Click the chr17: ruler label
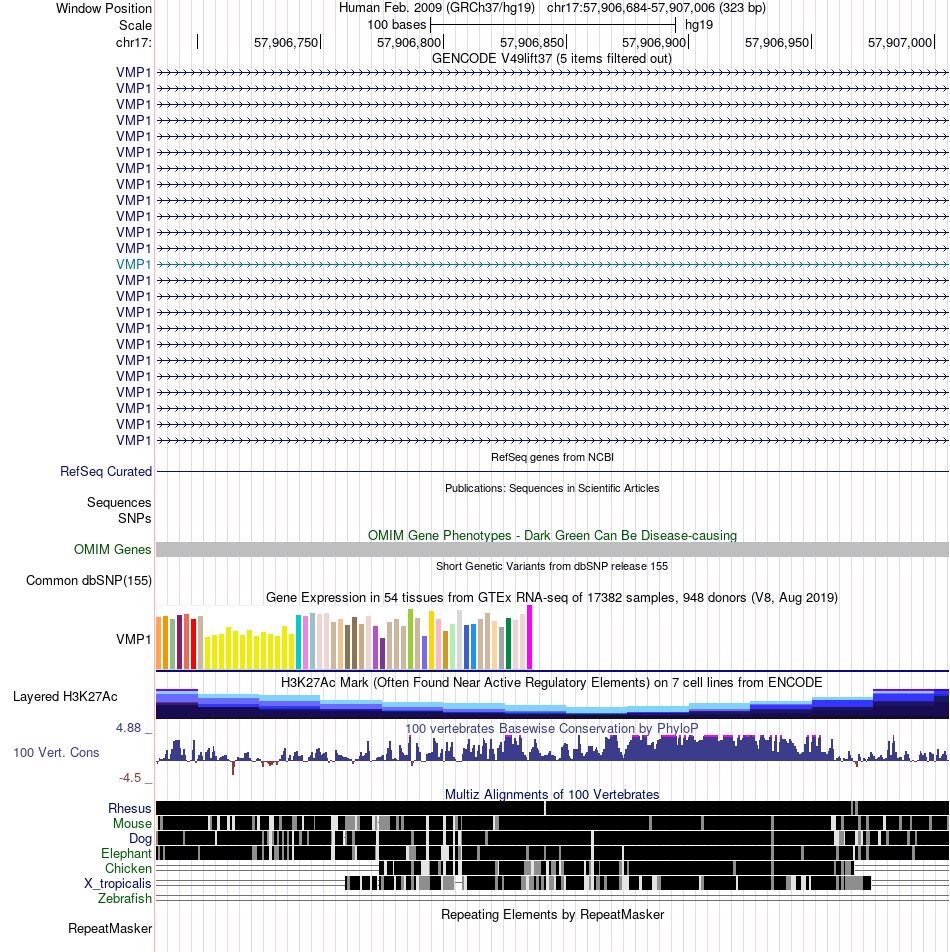950x952 pixels. point(134,42)
